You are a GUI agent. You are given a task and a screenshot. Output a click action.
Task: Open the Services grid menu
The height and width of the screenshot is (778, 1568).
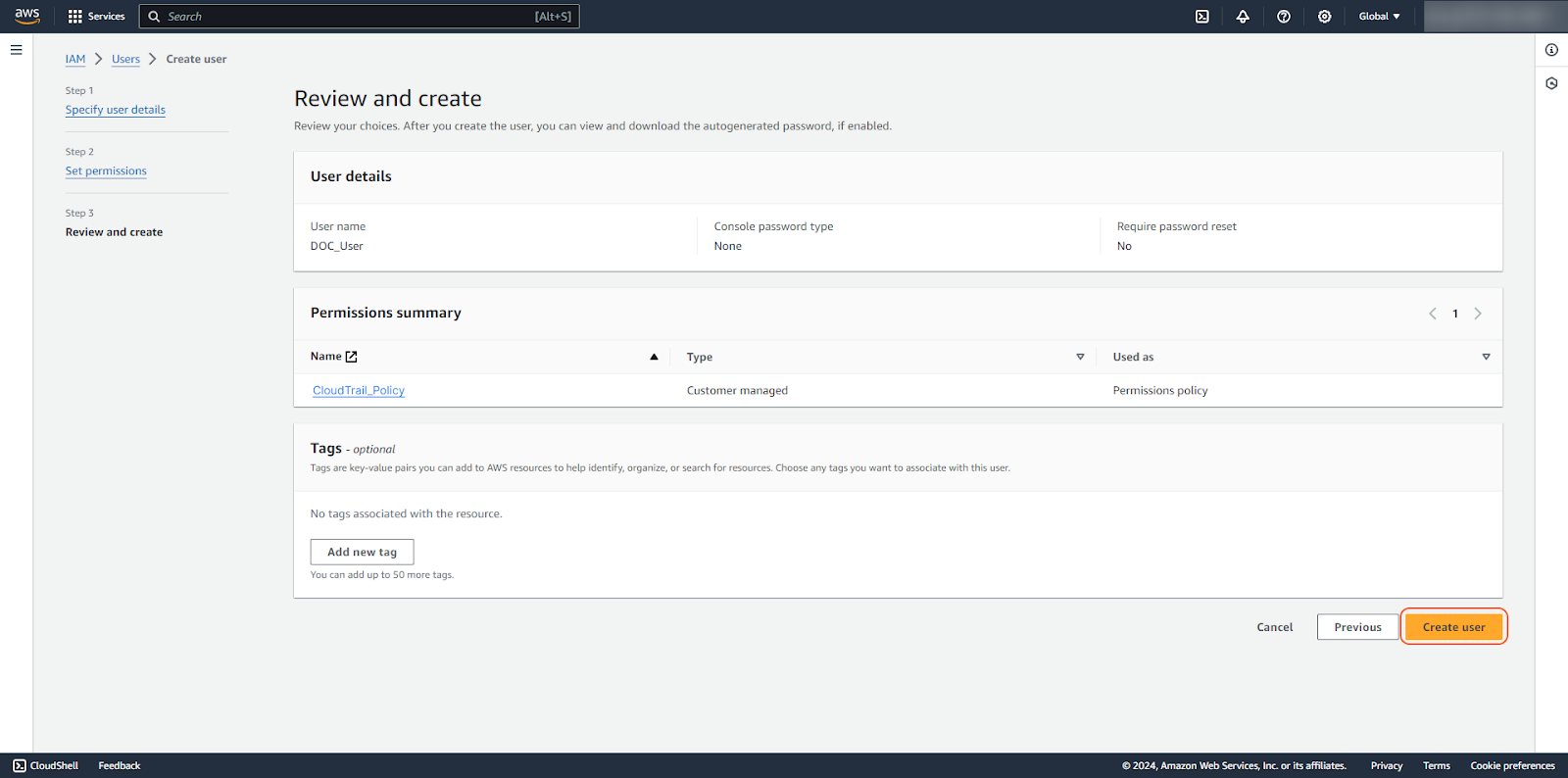coord(96,17)
